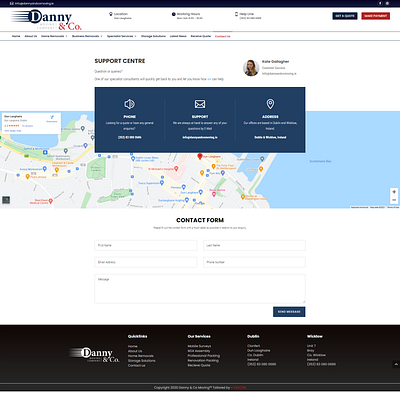This screenshot has height=393, width=400.
Task: Open About Us in the navigation bar
Action: pos(31,36)
